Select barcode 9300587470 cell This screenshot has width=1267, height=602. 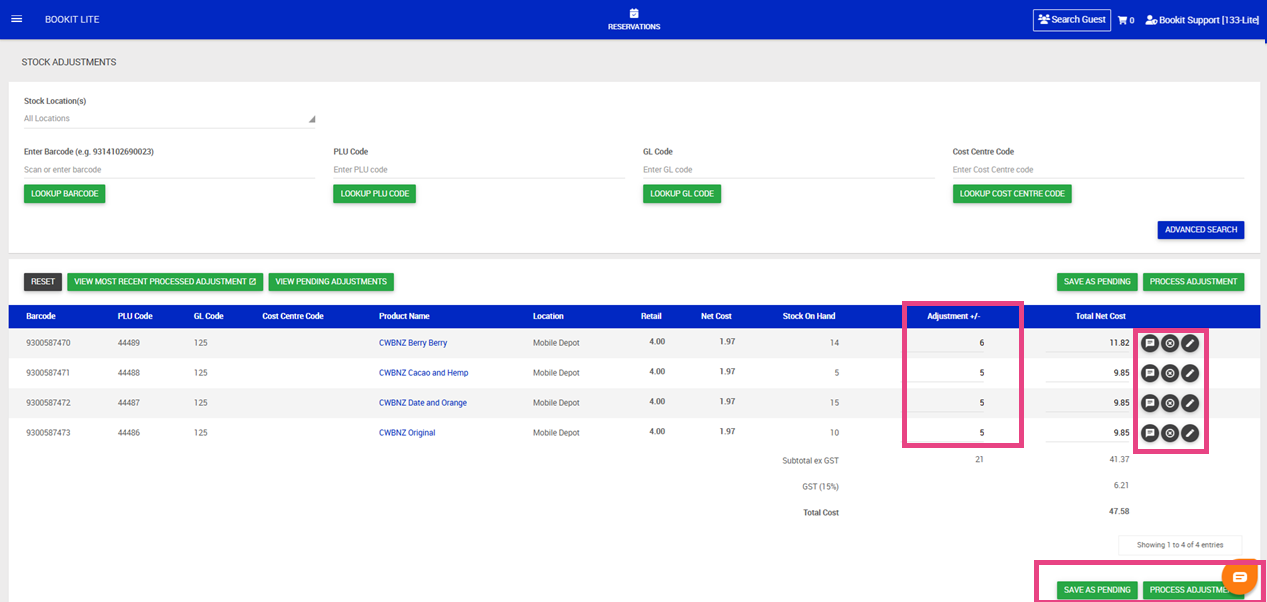coord(49,343)
